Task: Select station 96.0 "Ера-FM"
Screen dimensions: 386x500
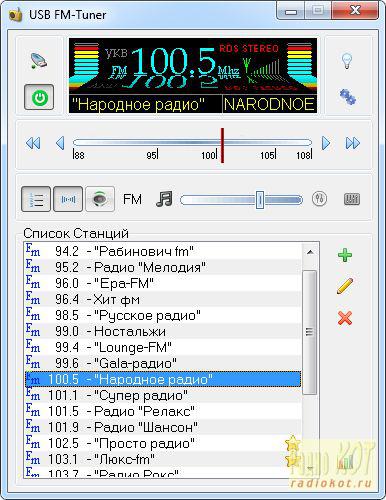Action: coord(163,283)
